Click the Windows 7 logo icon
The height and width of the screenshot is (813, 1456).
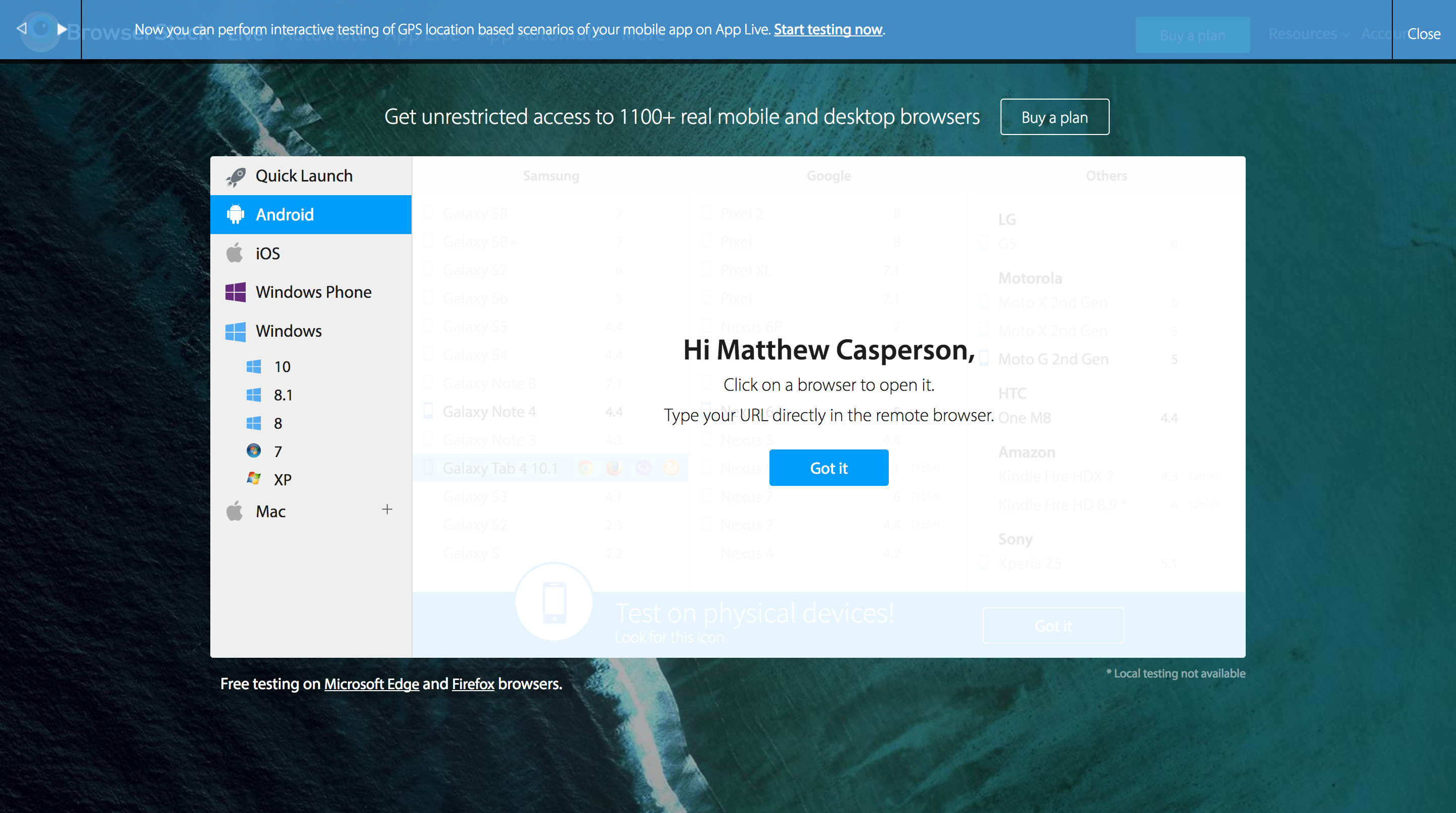(x=253, y=450)
